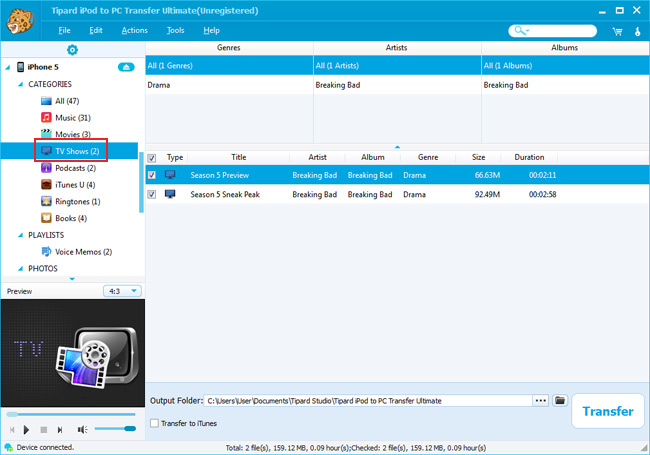Sort file list by Duration column

(529, 157)
